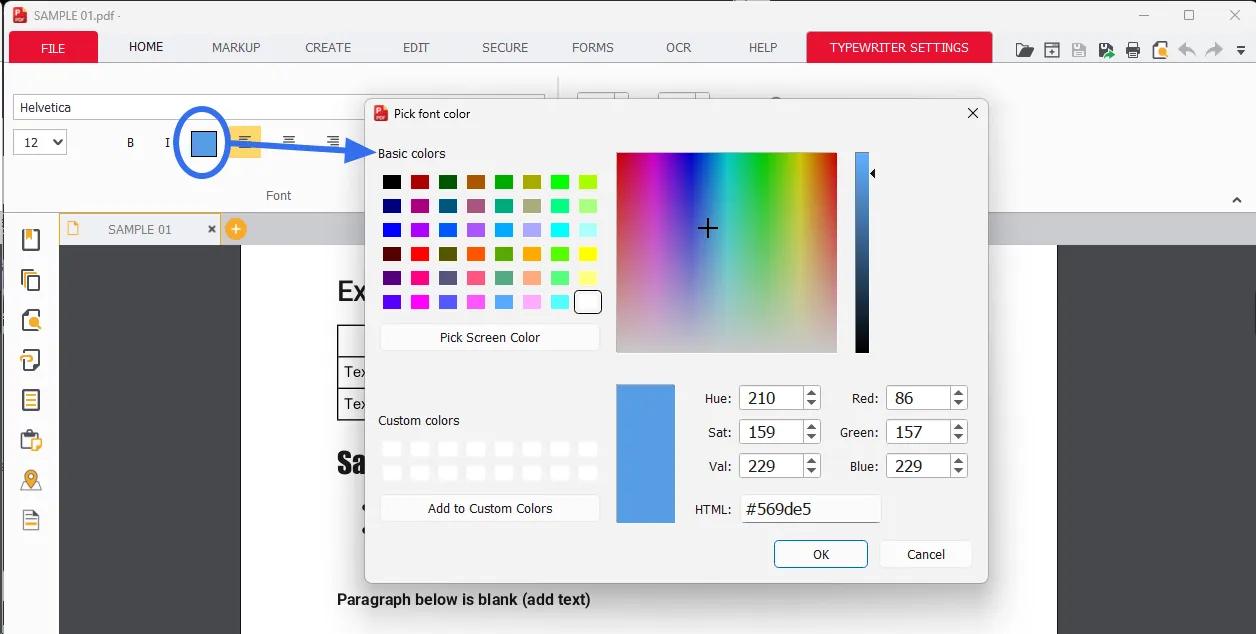Click the undo arrow icon

coord(1187,50)
